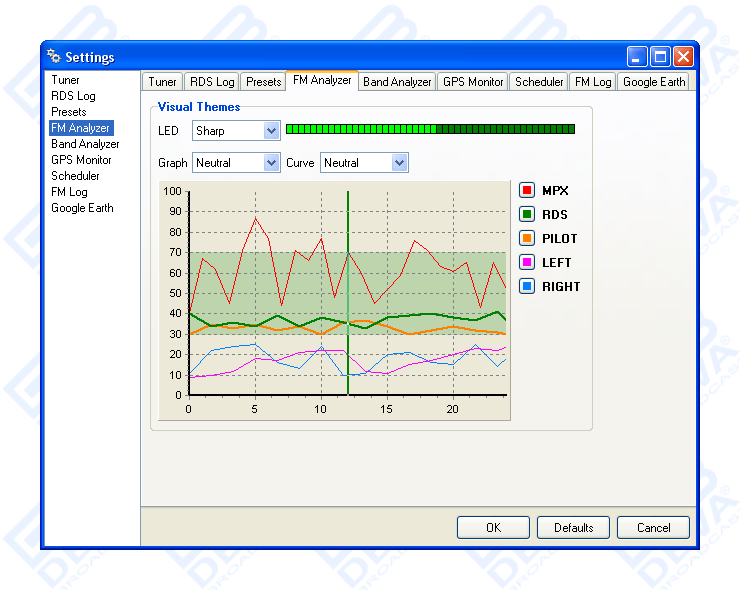Select the RDS Log tab

tap(211, 82)
